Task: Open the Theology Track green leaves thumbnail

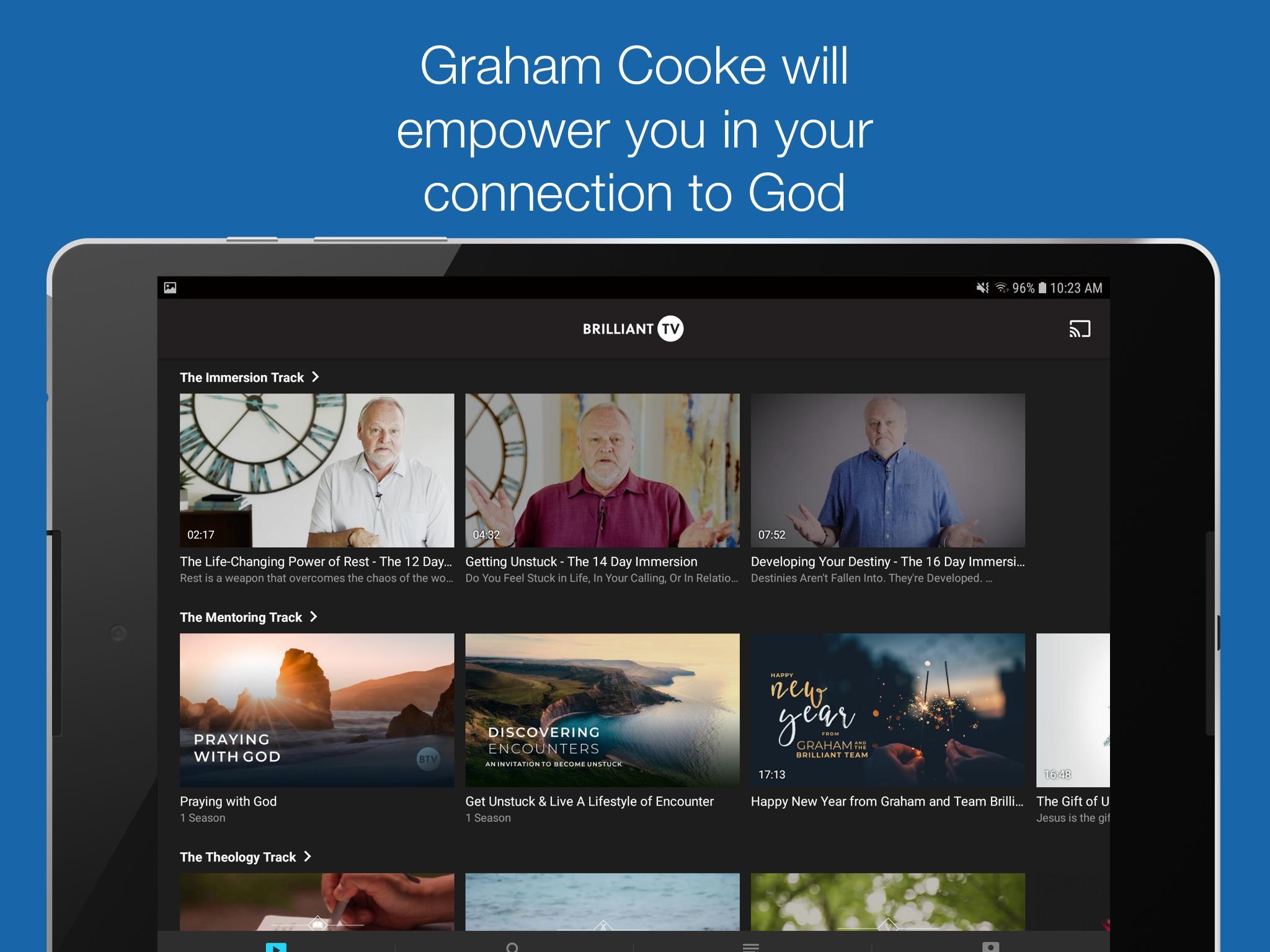Action: pyautogui.click(x=887, y=902)
